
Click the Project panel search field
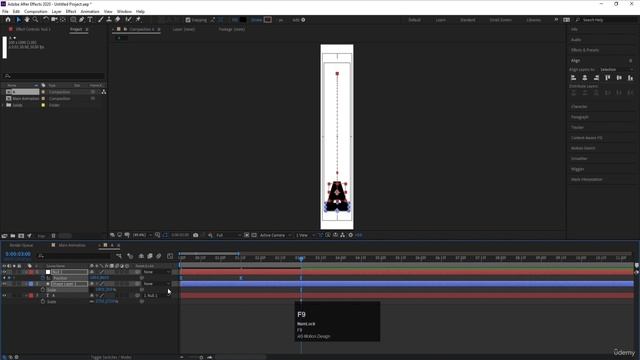[x=53, y=76]
